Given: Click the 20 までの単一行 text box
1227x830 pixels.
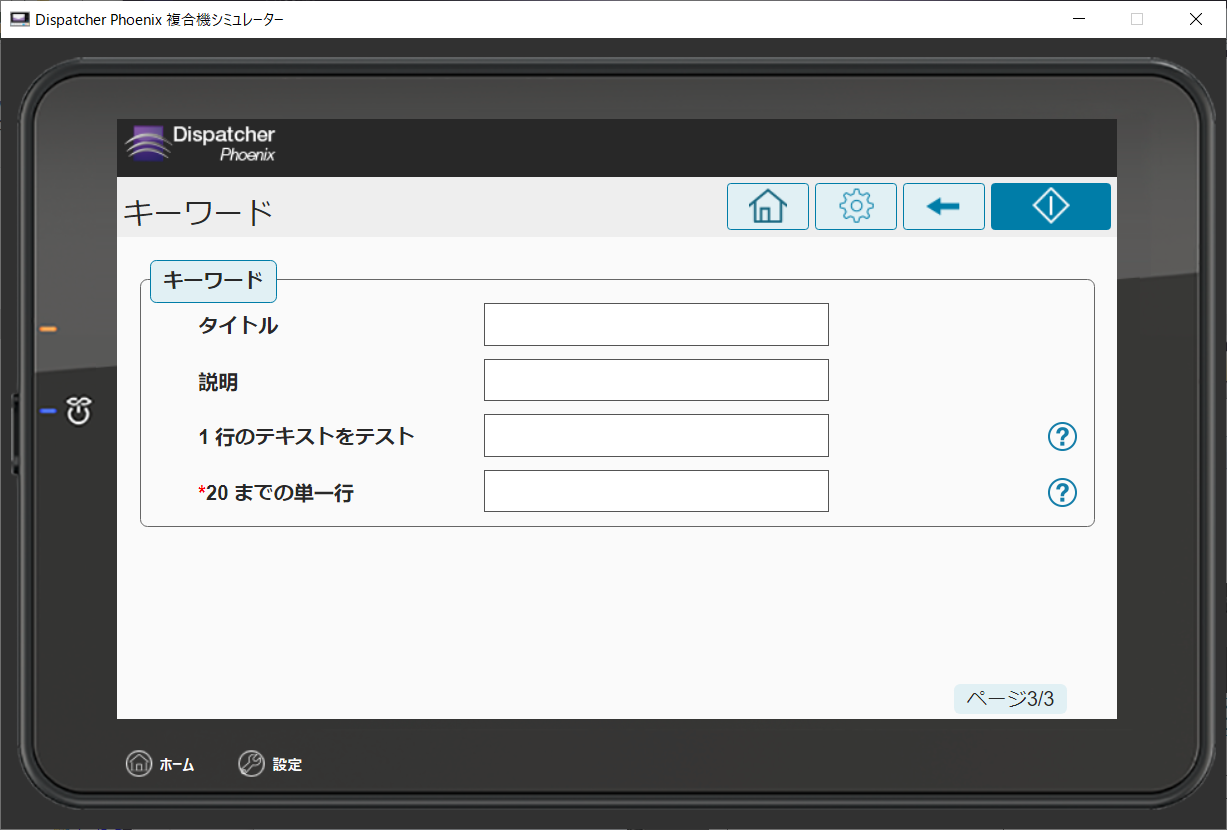Looking at the screenshot, I should (x=656, y=491).
